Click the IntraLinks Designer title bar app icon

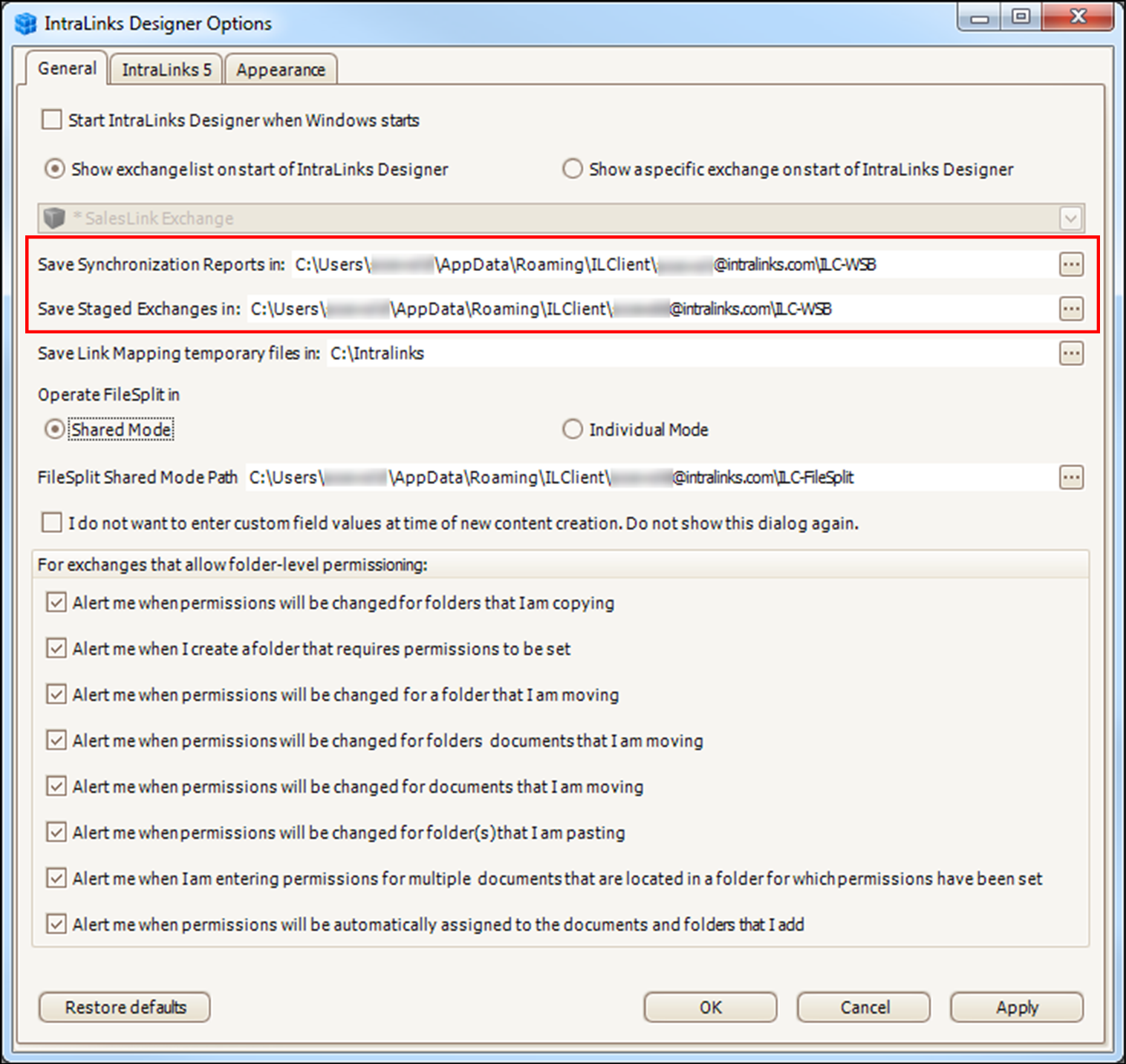25,24
